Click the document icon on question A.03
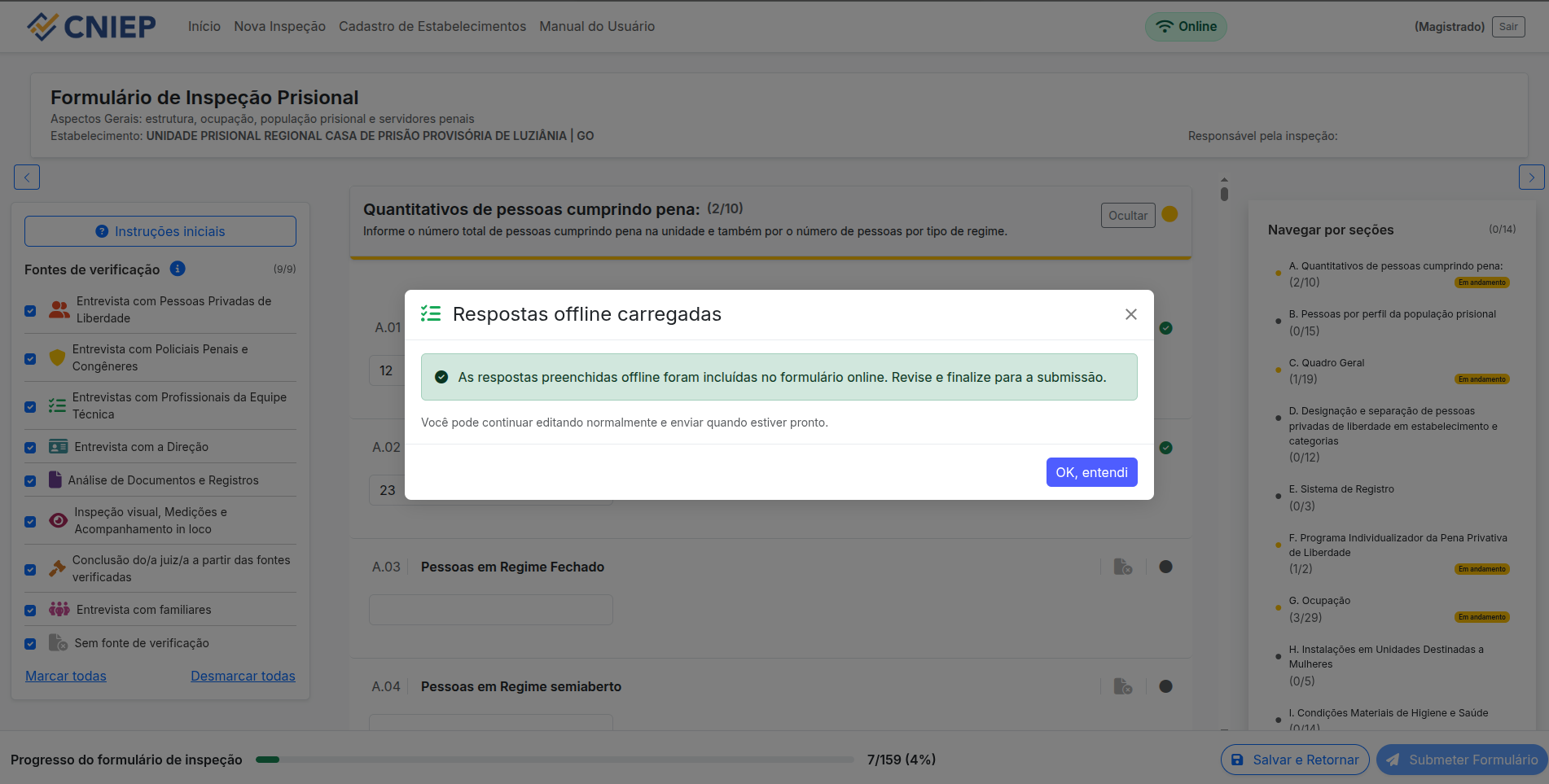 point(1122,567)
